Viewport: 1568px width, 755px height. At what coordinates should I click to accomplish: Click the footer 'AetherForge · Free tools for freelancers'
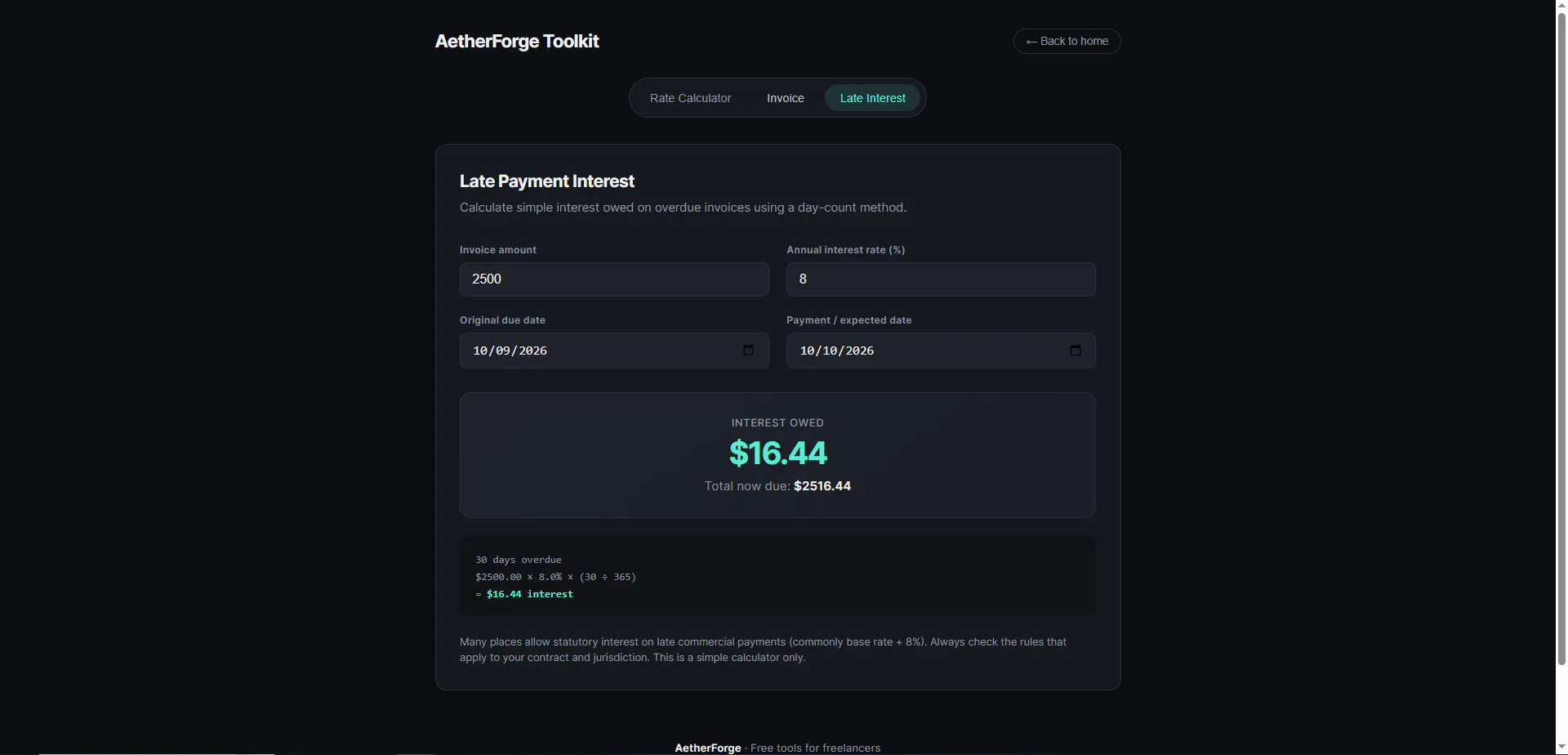(x=777, y=748)
